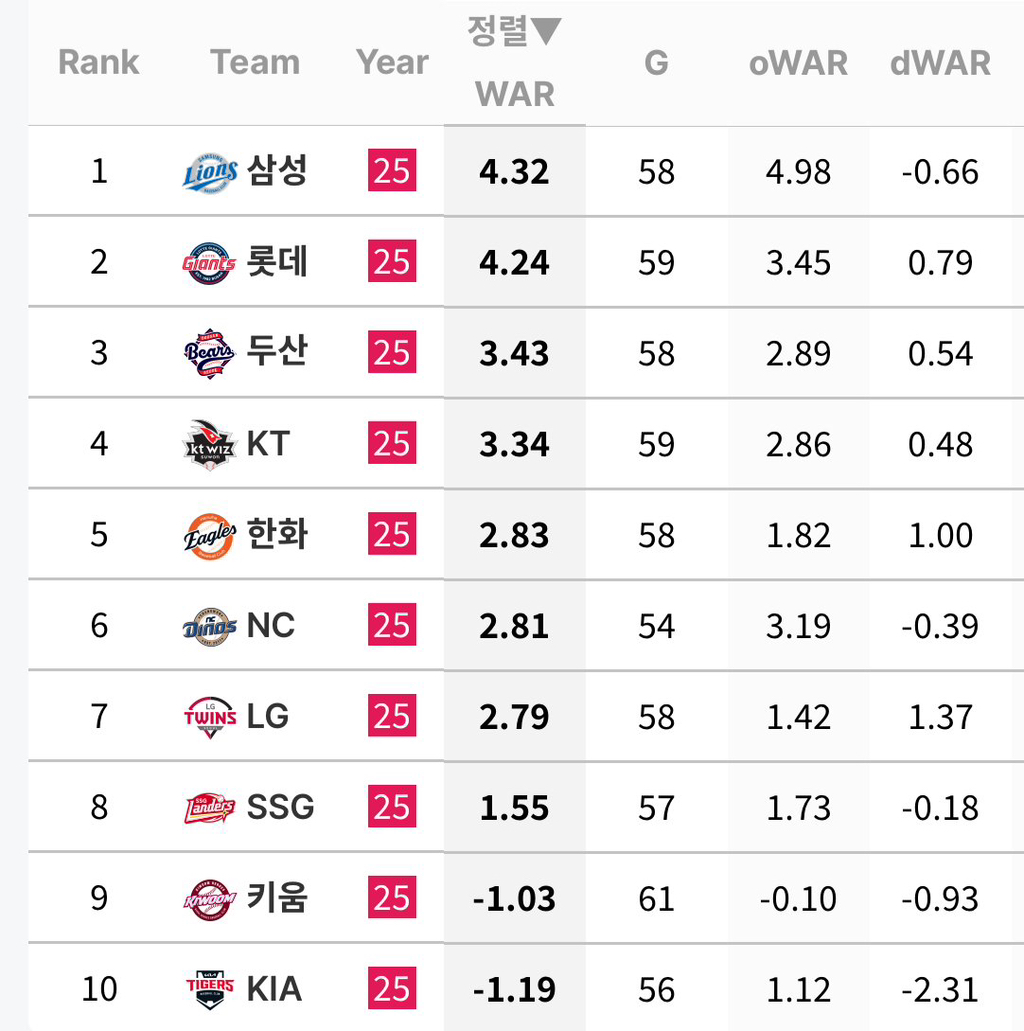This screenshot has width=1024, height=1031.
Task: Open the 삼성 team name link
Action: (x=277, y=171)
